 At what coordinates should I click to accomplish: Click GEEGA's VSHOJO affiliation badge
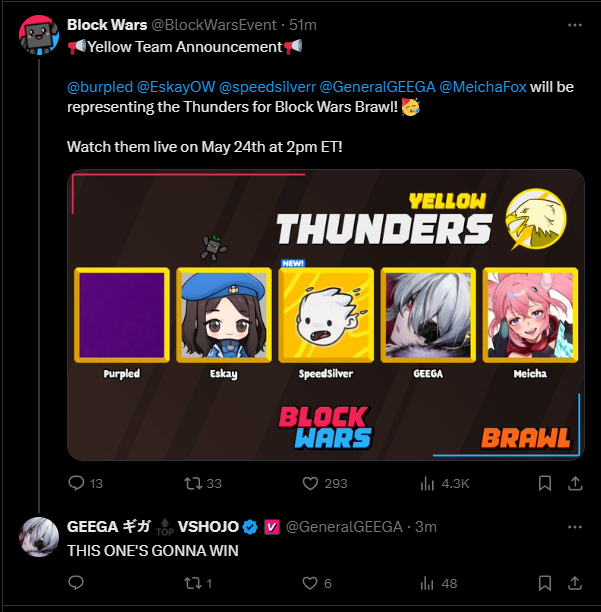coord(272,527)
